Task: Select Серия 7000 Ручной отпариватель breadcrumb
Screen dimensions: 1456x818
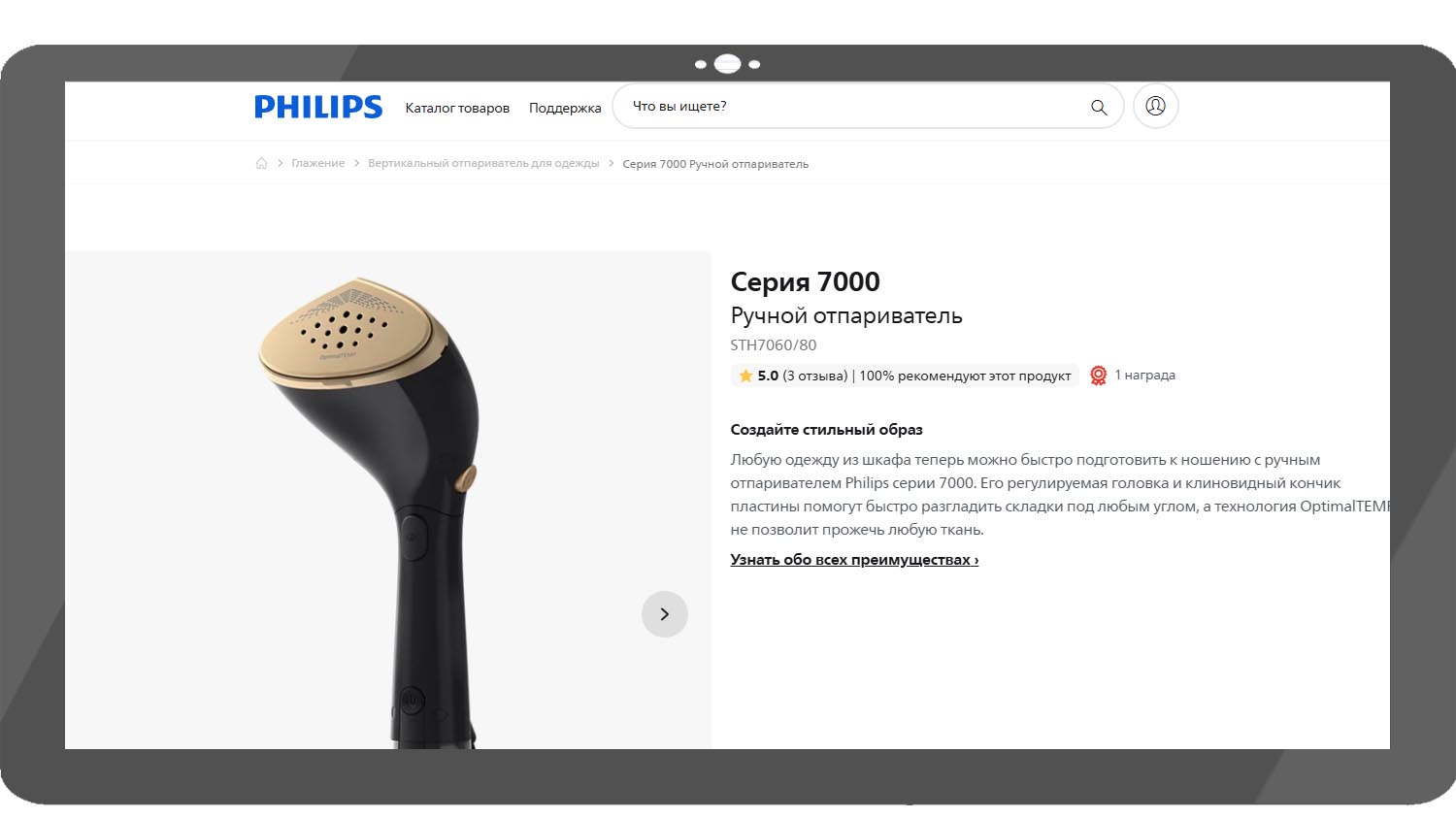Action: 715,164
